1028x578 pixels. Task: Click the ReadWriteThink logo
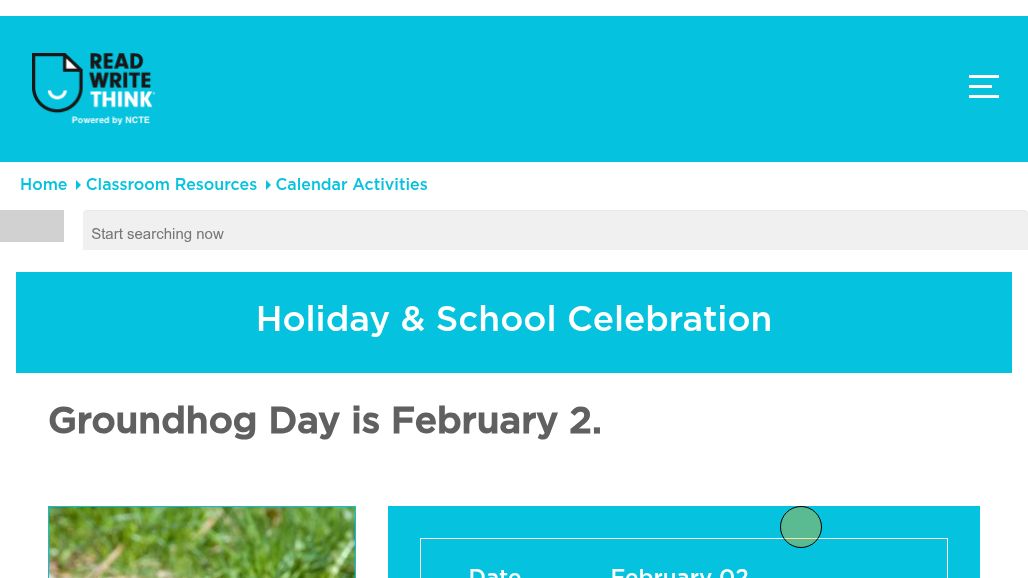pos(93,88)
